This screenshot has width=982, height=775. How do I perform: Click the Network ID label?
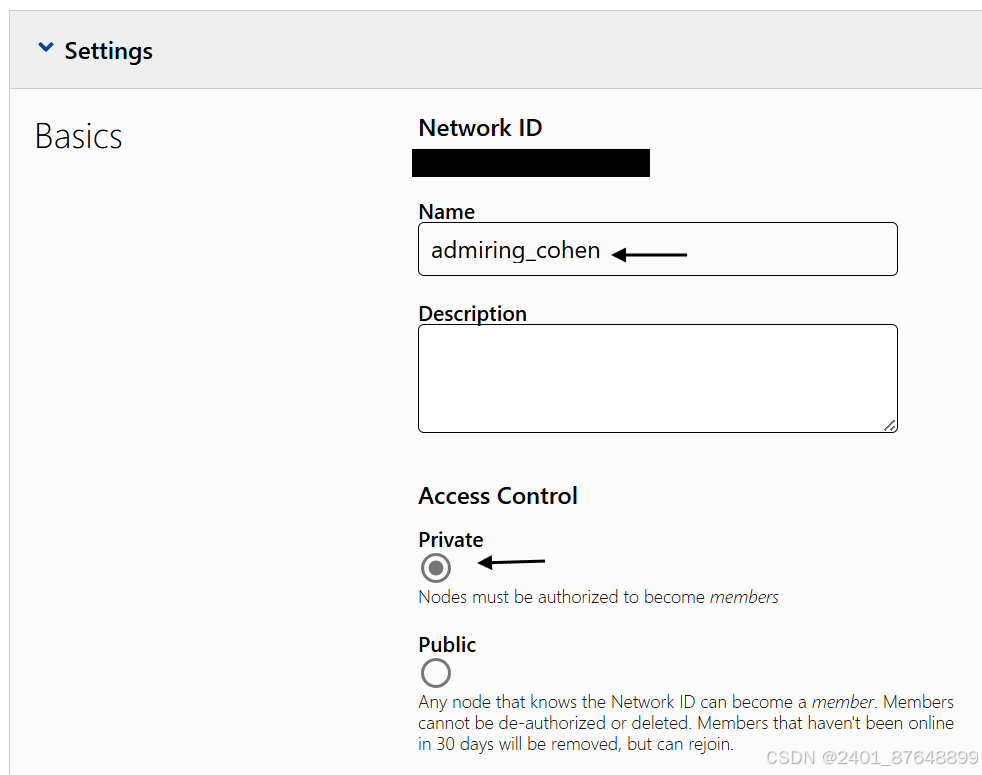point(480,128)
